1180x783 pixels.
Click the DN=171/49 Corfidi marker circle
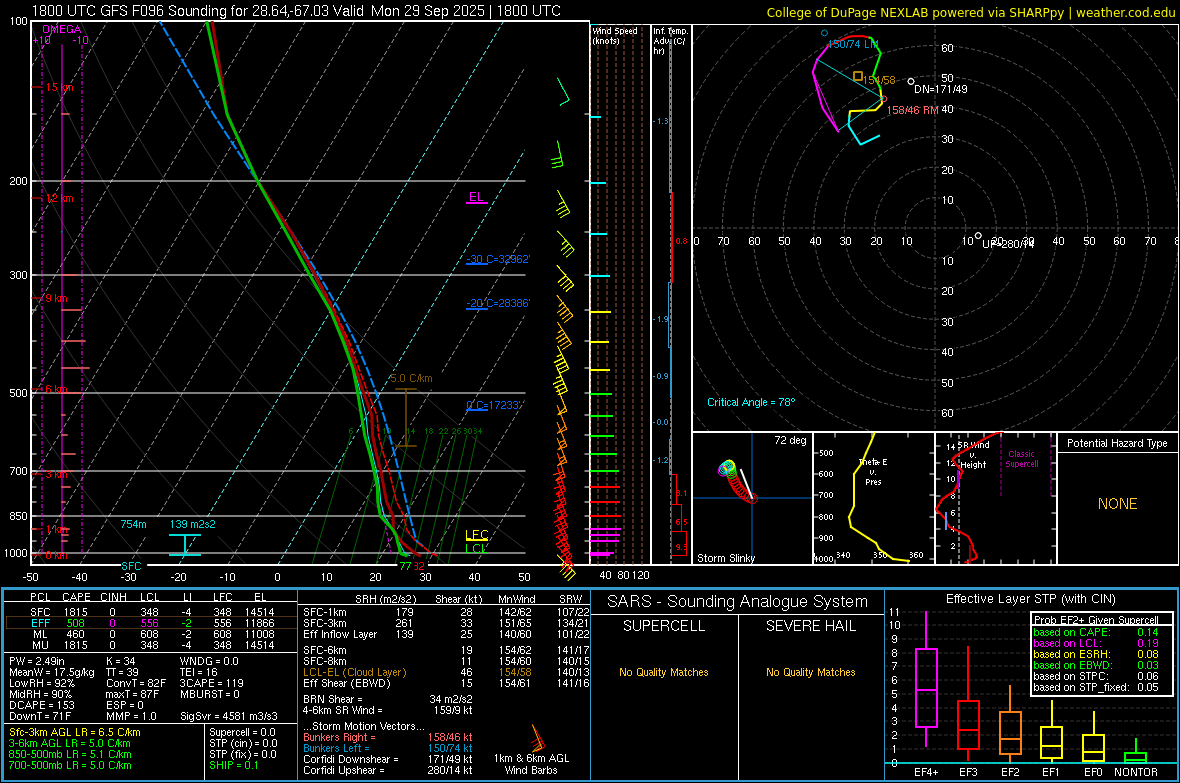[911, 81]
